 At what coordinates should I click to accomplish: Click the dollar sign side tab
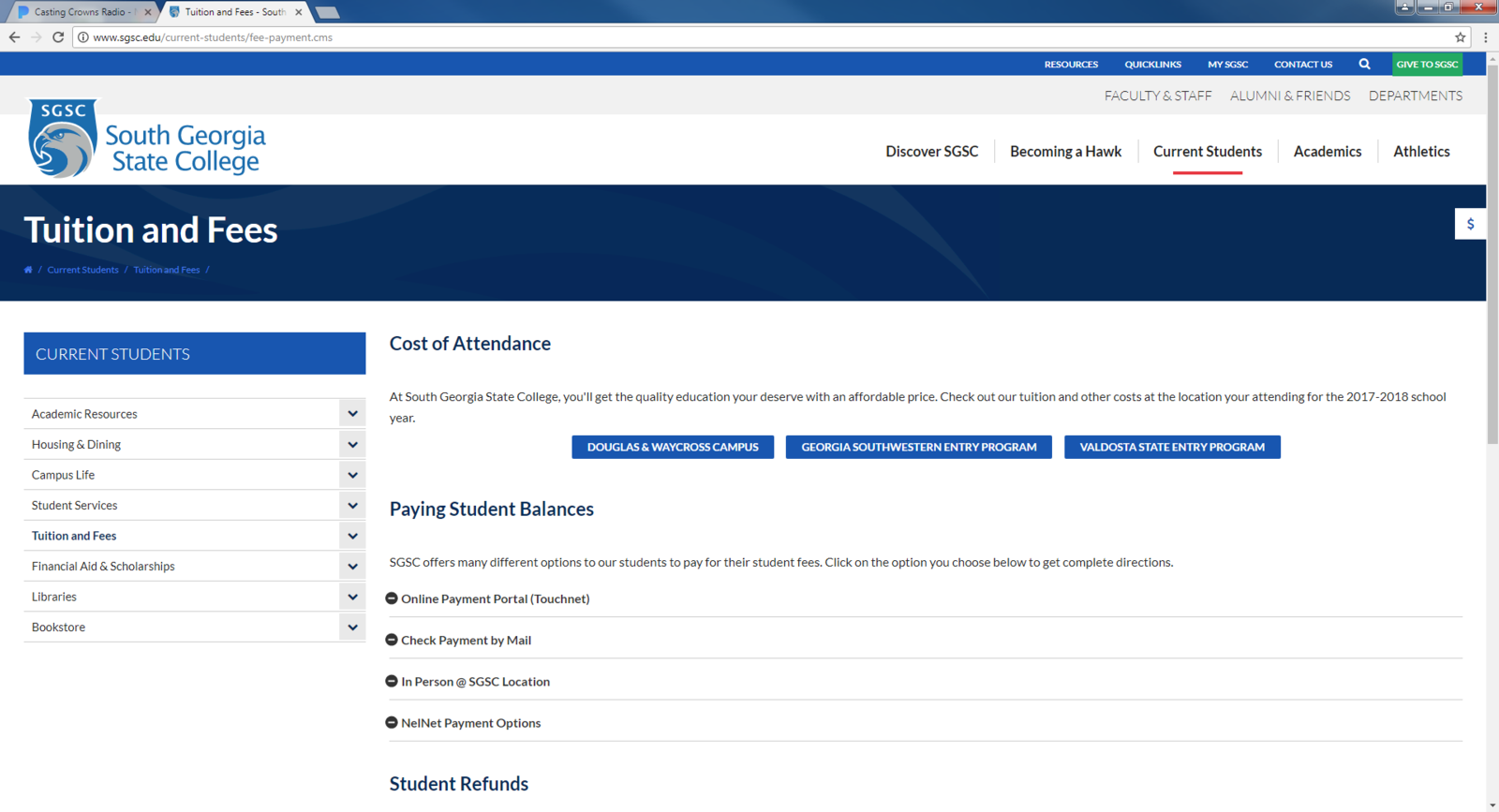coord(1470,225)
